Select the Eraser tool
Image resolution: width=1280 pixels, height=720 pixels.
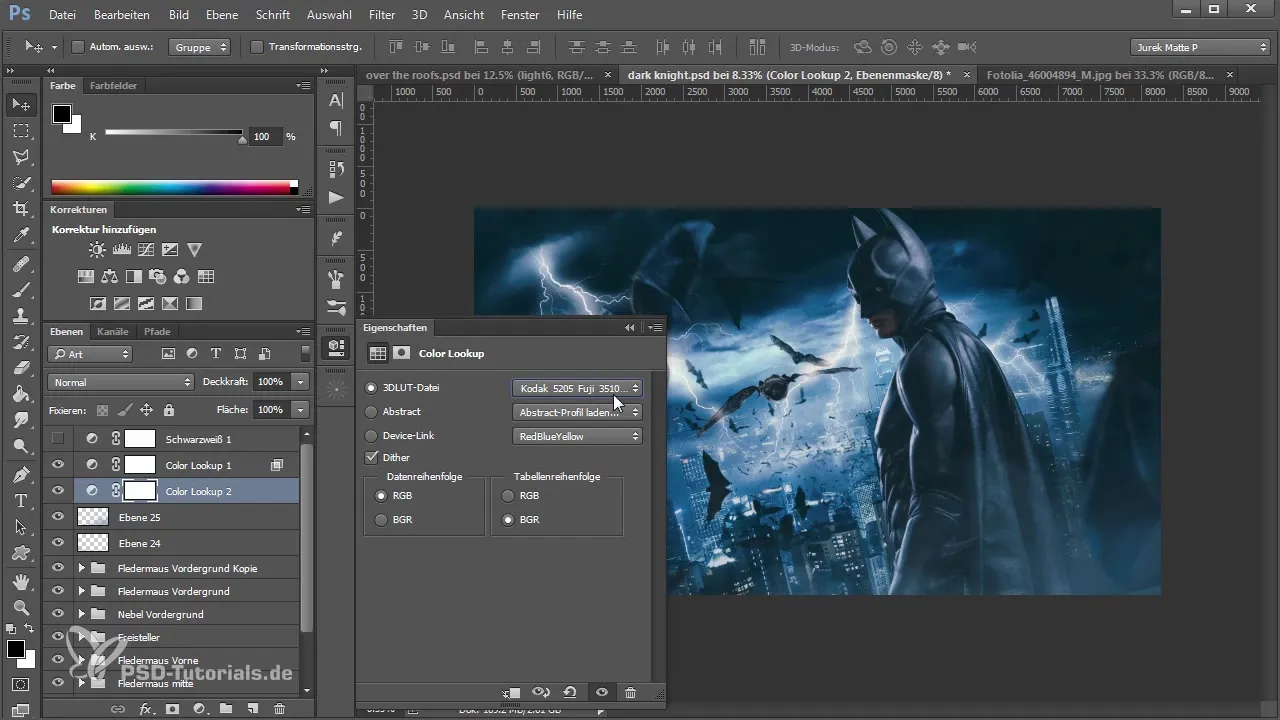pos(21,368)
